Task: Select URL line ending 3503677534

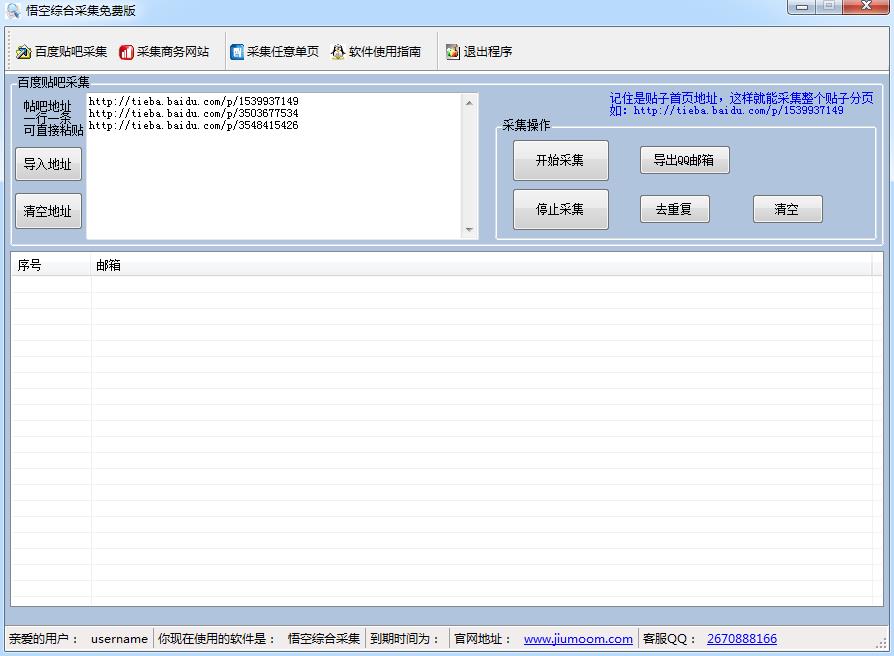Action: [x=194, y=113]
